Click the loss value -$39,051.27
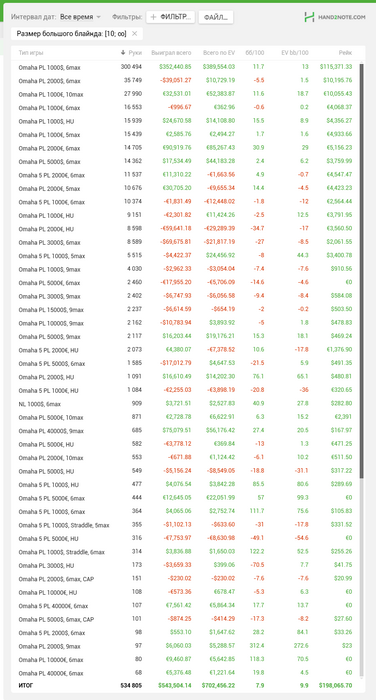376x700 pixels. [175, 81]
